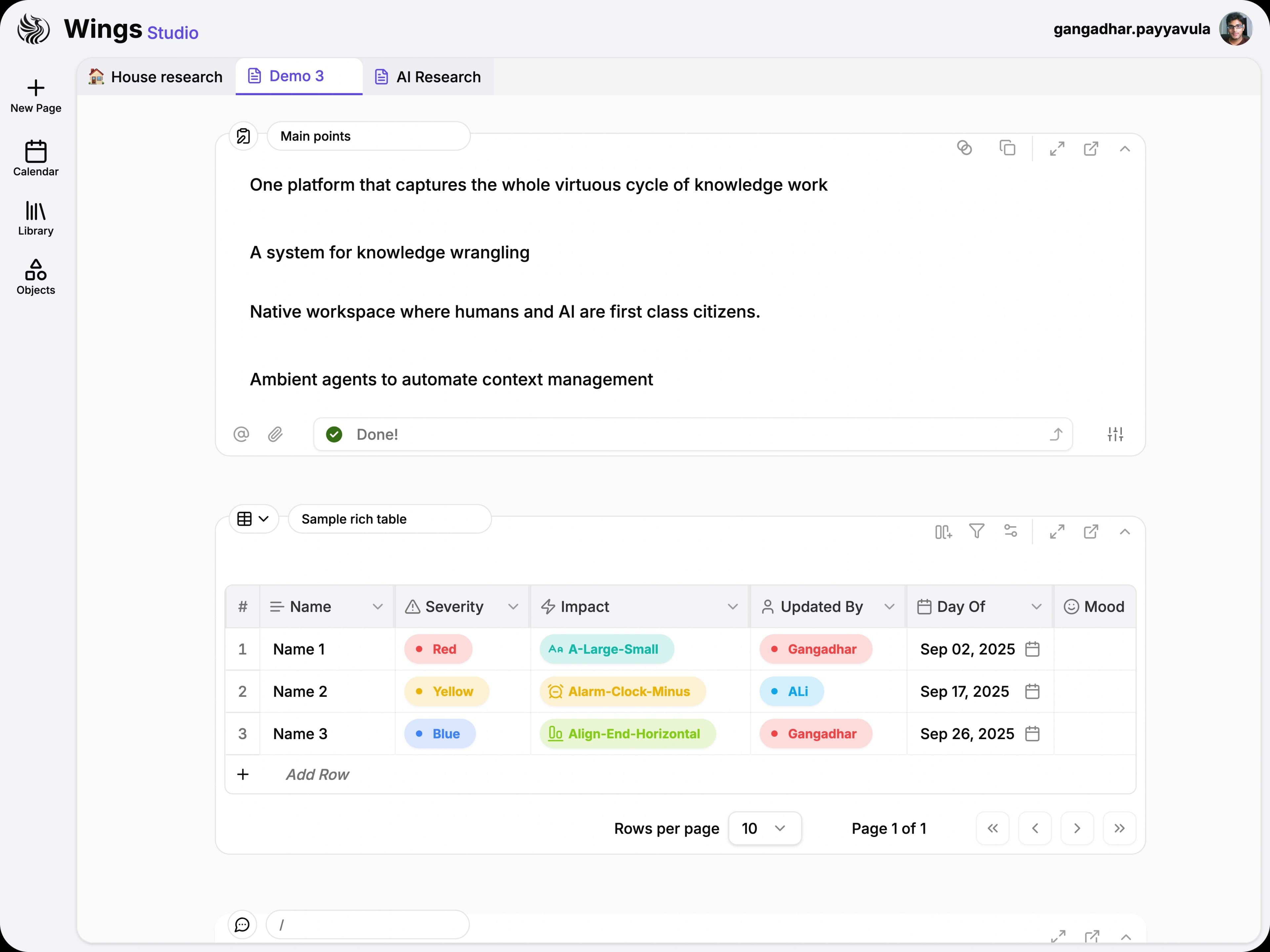Click the attachment paperclip in Main points block
The width and height of the screenshot is (1270, 952).
pyautogui.click(x=275, y=434)
